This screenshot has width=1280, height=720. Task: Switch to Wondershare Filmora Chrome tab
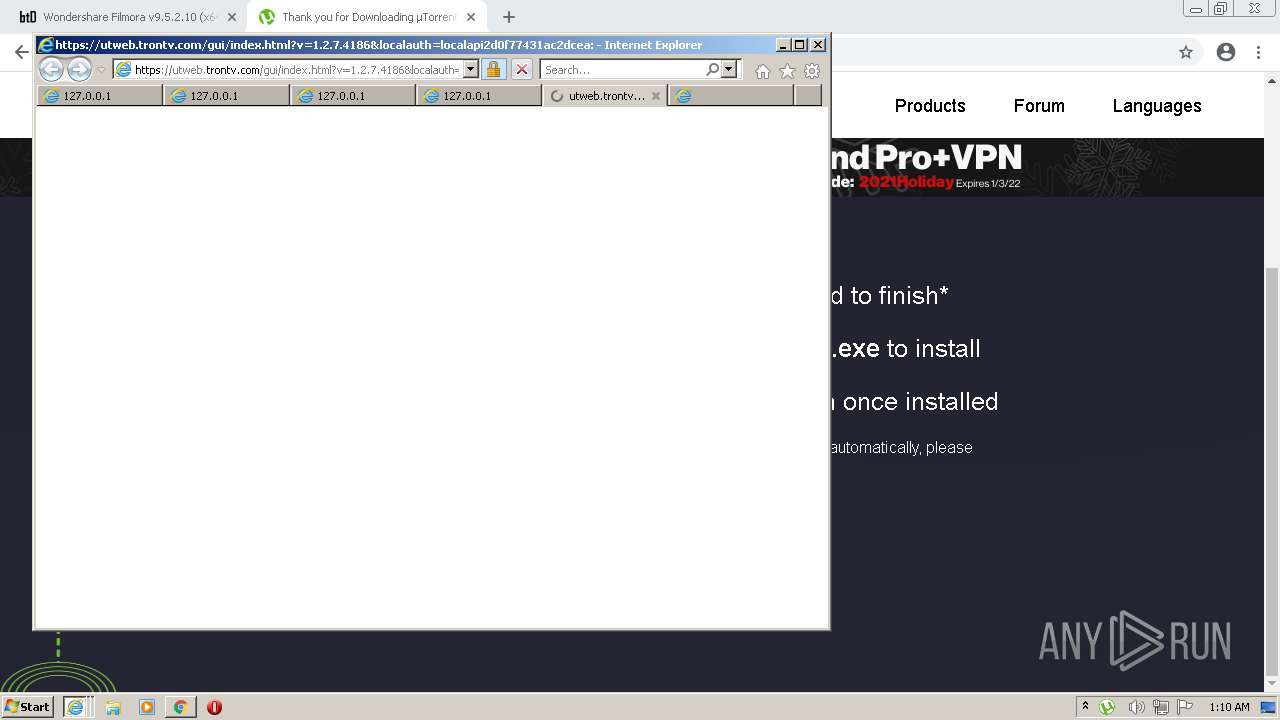[x=127, y=17]
